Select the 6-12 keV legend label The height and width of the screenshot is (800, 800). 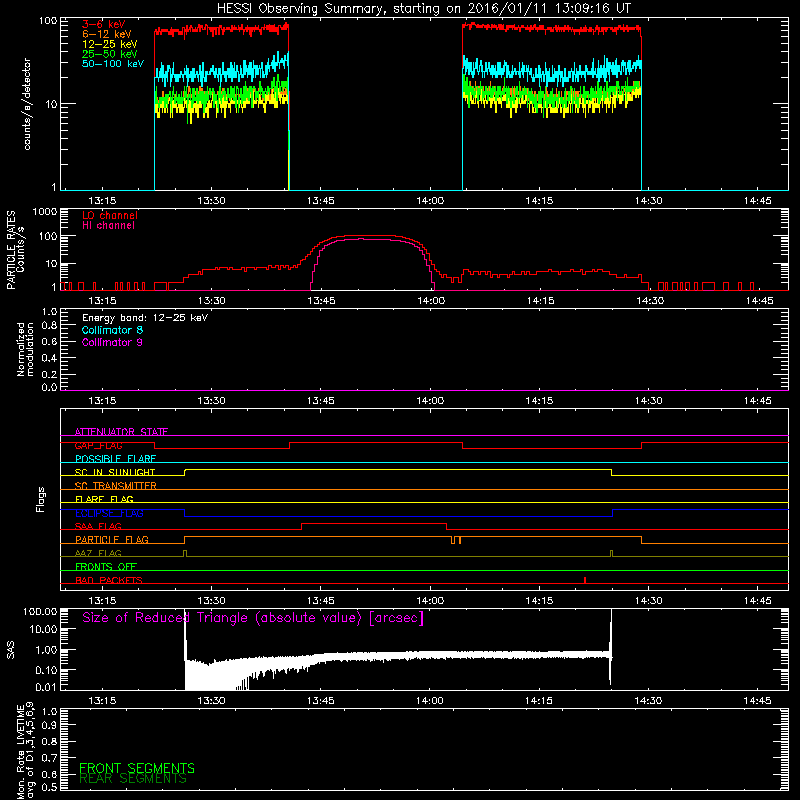(x=107, y=34)
